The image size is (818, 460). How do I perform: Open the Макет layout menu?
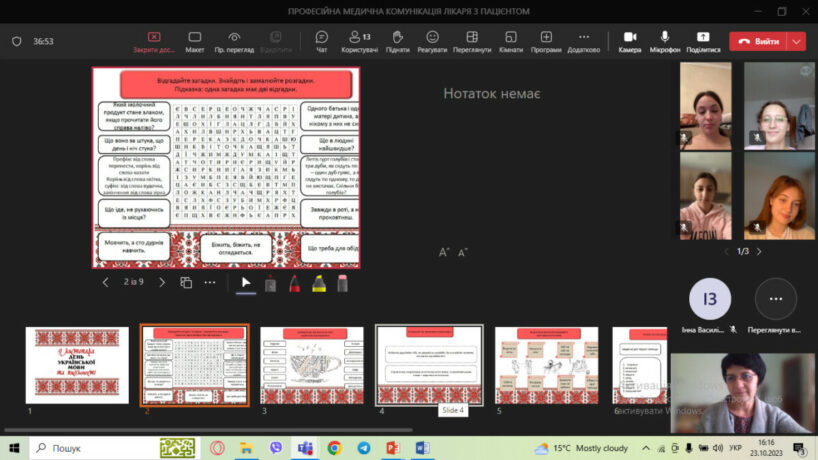[194, 41]
